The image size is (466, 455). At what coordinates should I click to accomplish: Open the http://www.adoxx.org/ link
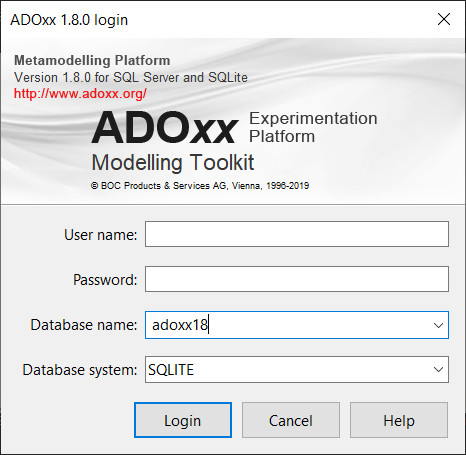click(x=80, y=94)
